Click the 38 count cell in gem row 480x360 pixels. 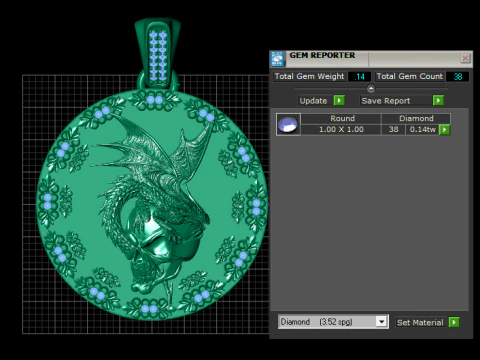pyautogui.click(x=393, y=129)
